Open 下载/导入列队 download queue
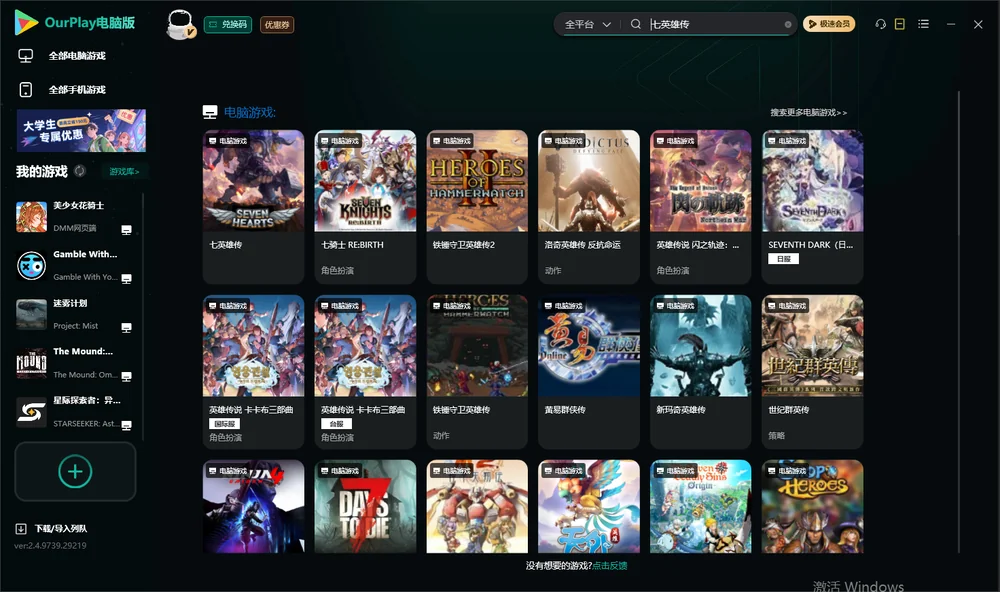This screenshot has width=1000, height=592. pos(61,528)
